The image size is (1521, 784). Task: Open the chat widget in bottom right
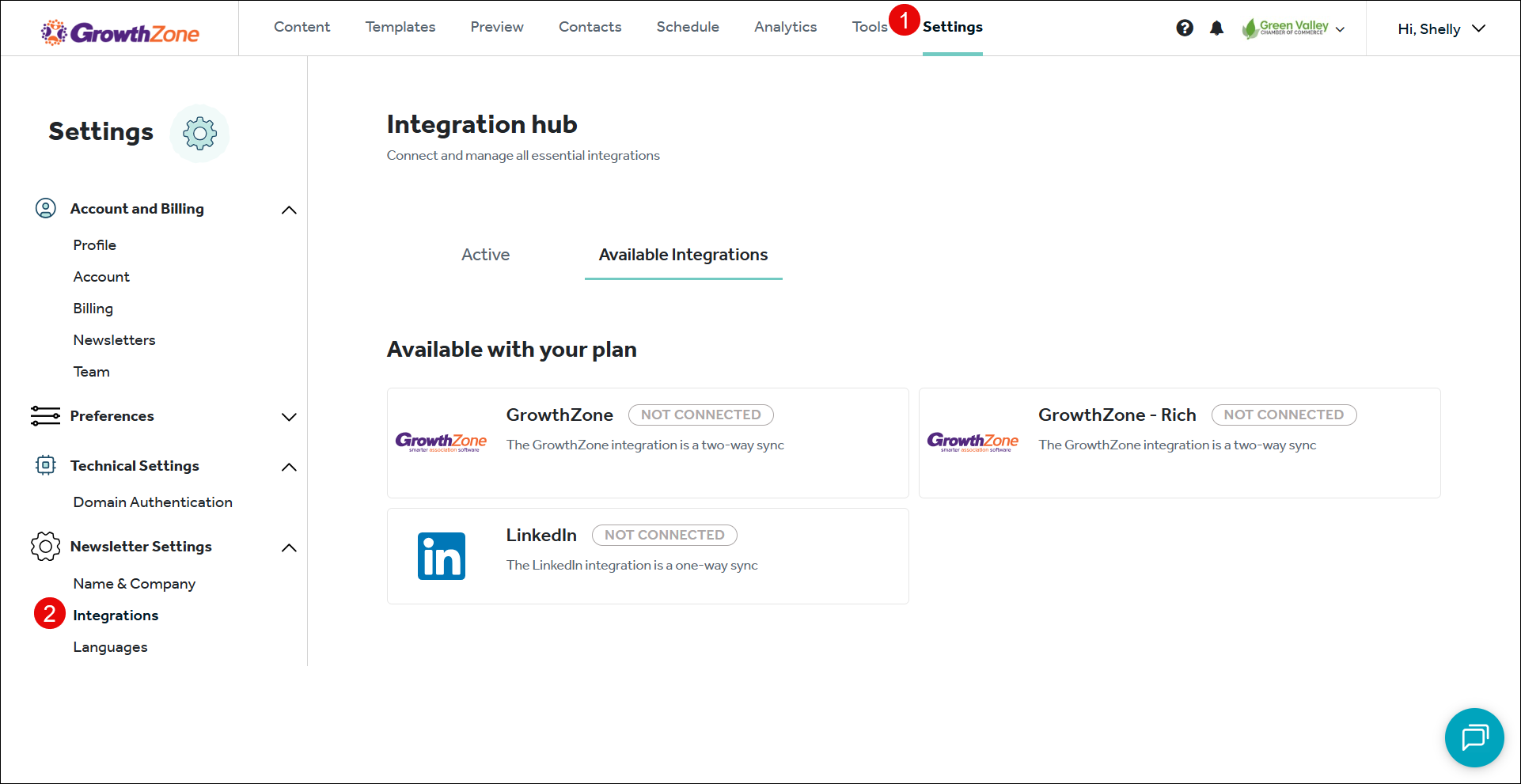click(1474, 737)
